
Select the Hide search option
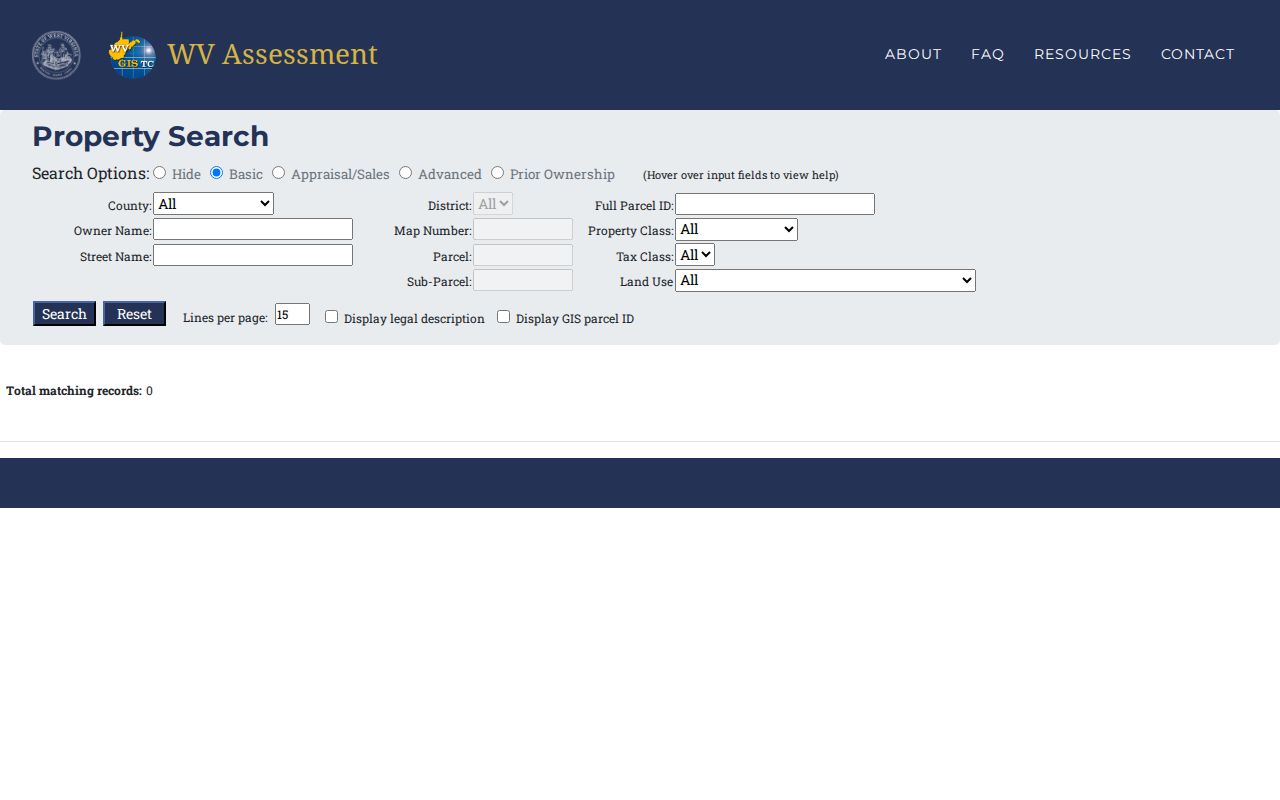point(160,173)
